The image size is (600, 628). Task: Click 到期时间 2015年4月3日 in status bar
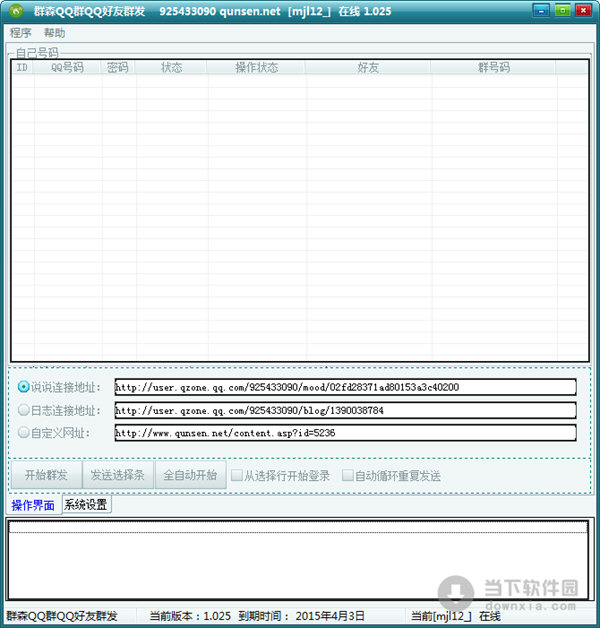tap(302, 616)
